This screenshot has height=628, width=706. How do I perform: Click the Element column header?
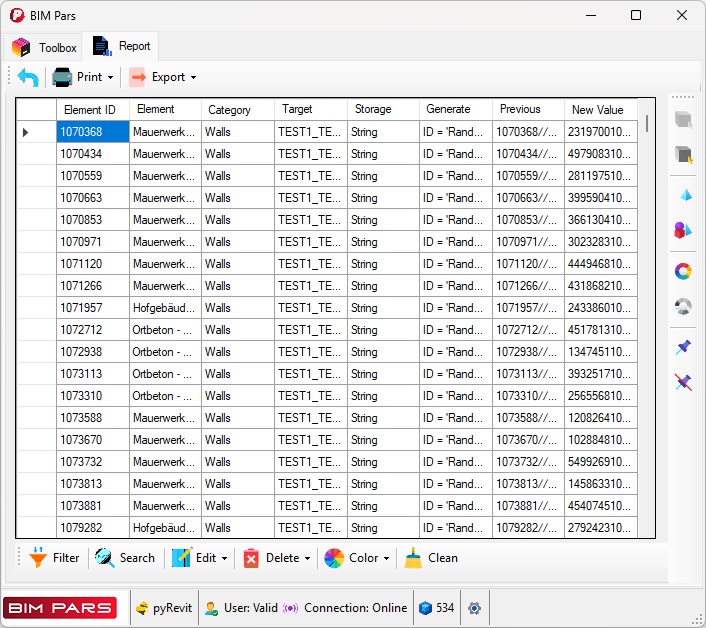165,109
